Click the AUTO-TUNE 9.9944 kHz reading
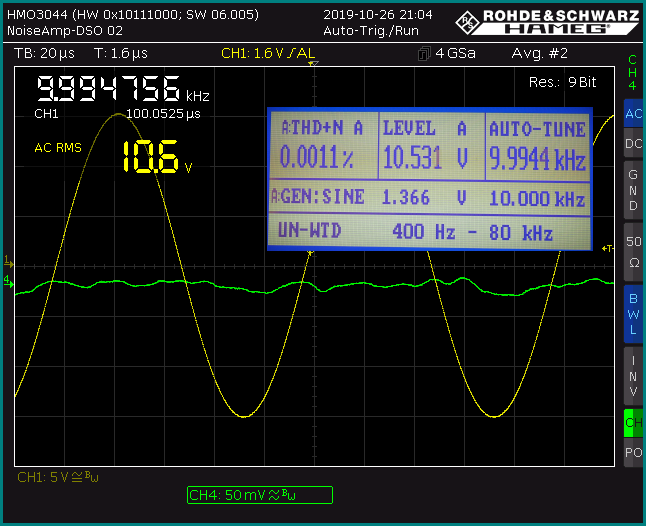Screen dimensions: 646x526 pos(537,159)
